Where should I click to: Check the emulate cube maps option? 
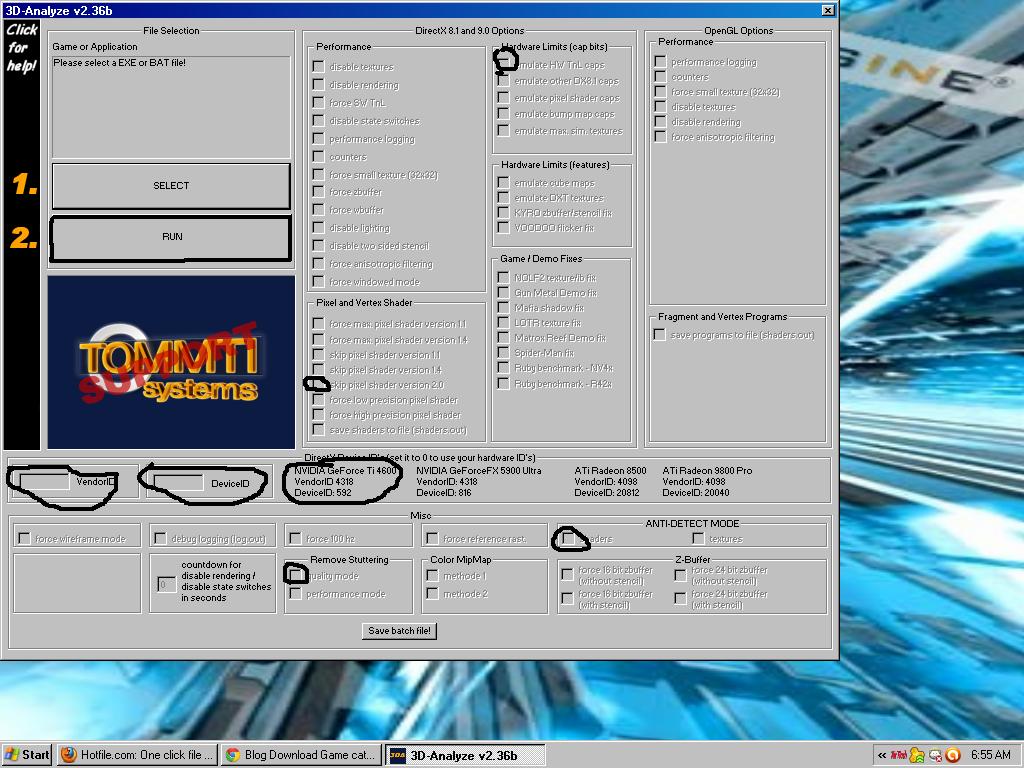click(x=504, y=183)
